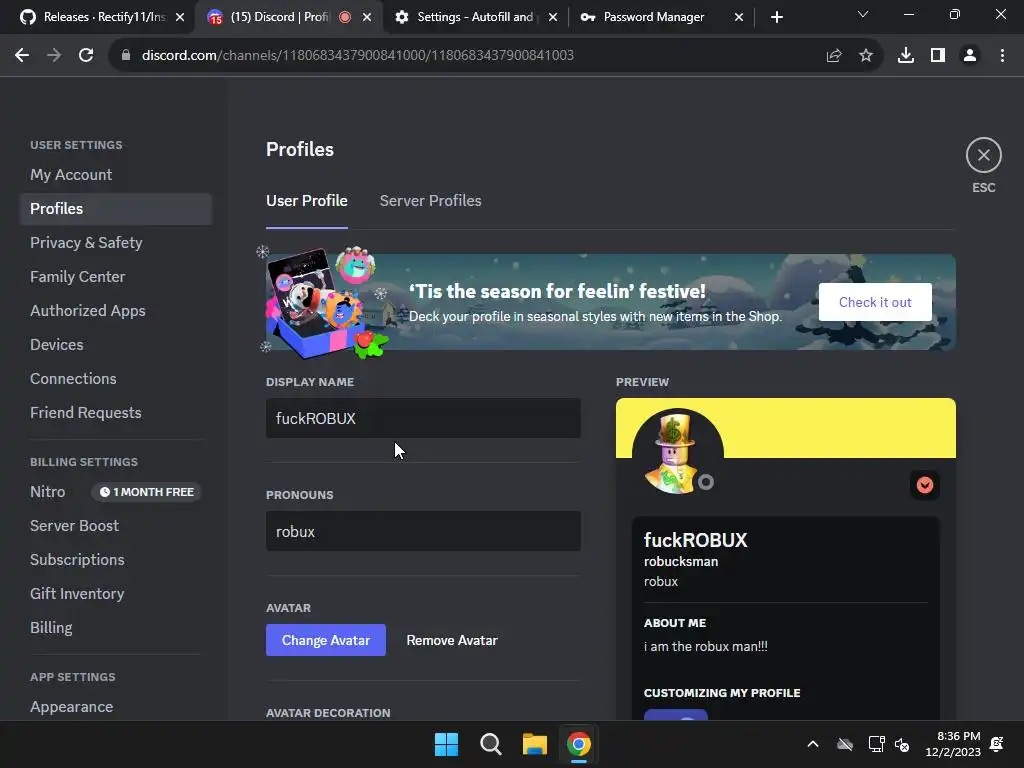Click the Pronouns input field
The image size is (1024, 768).
pos(423,532)
